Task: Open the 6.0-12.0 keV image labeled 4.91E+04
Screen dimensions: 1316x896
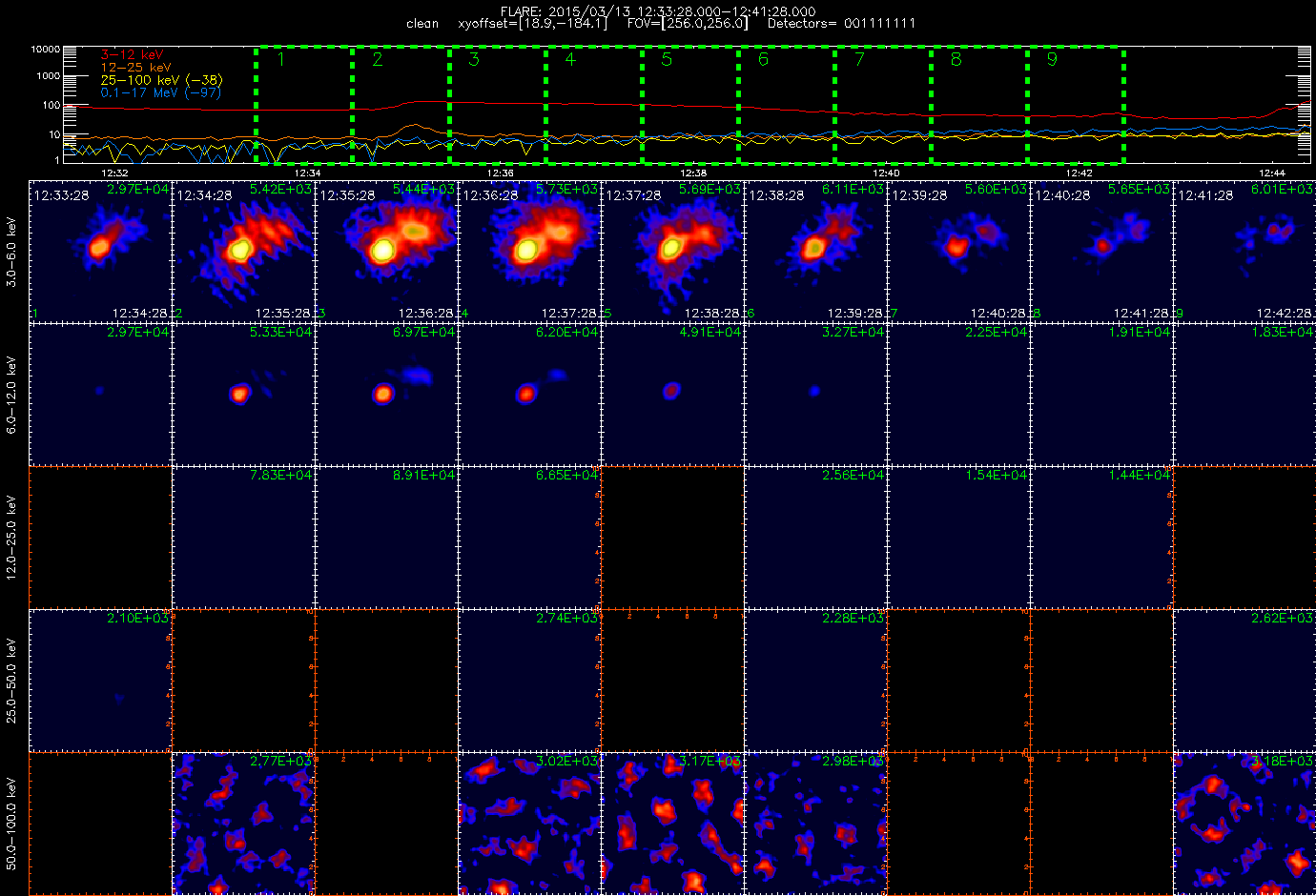Action: tap(673, 394)
